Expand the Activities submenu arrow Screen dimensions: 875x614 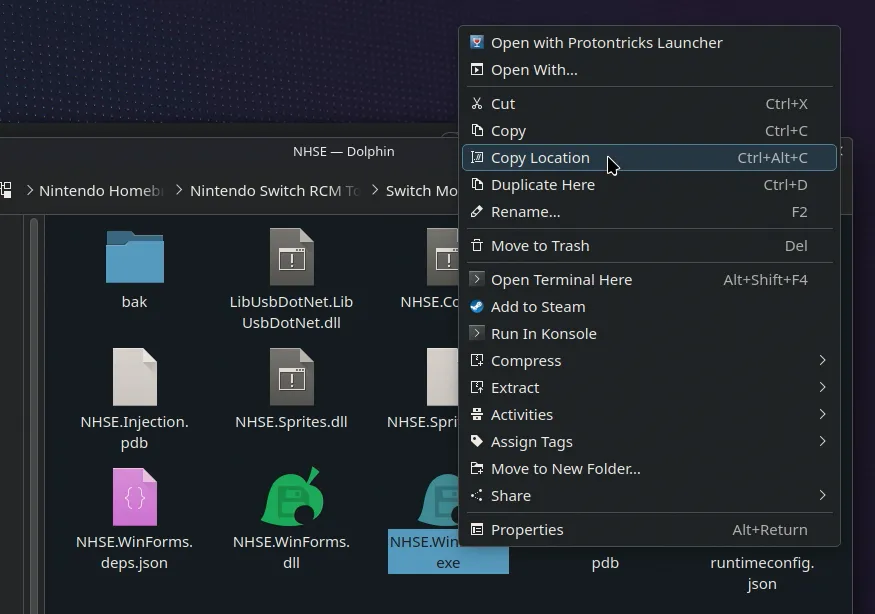click(822, 415)
